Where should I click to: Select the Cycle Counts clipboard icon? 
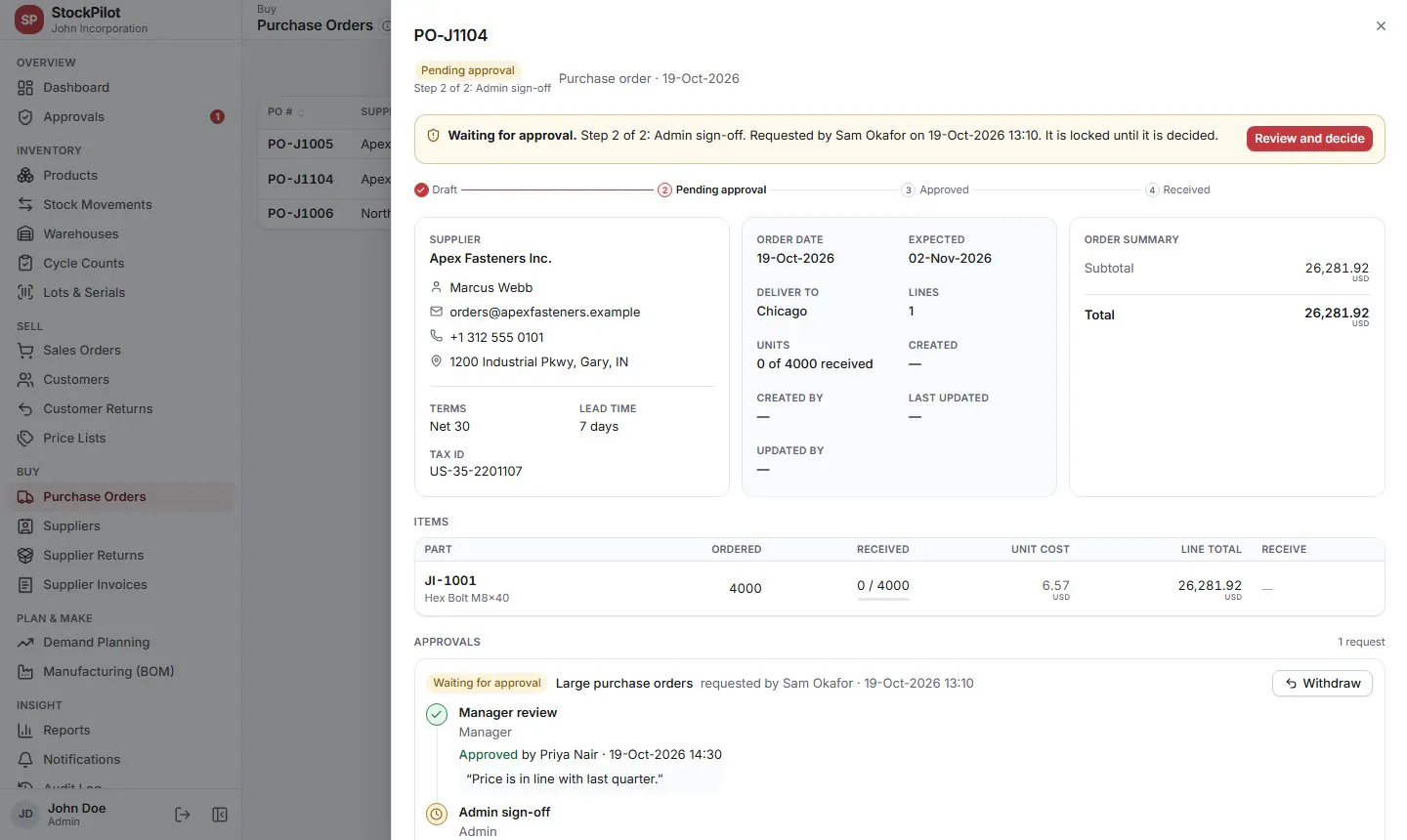[x=25, y=264]
